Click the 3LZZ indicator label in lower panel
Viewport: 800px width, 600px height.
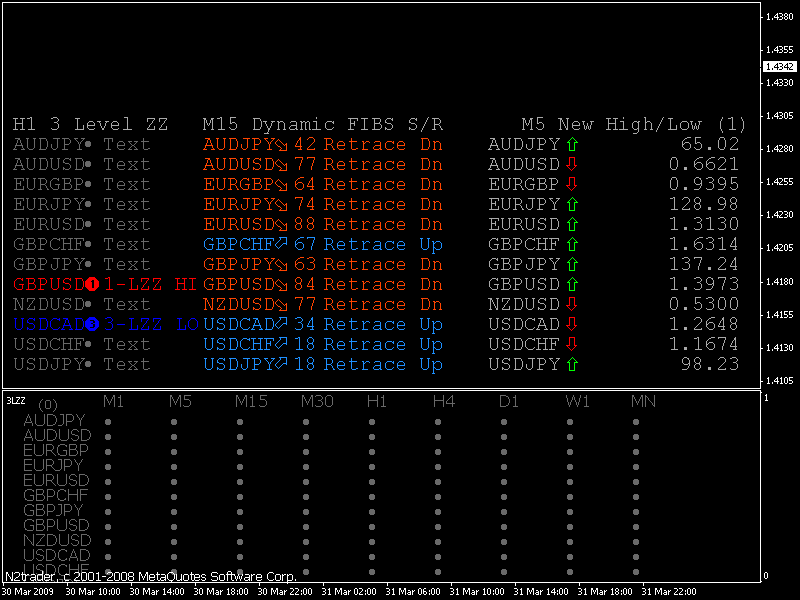(16, 400)
